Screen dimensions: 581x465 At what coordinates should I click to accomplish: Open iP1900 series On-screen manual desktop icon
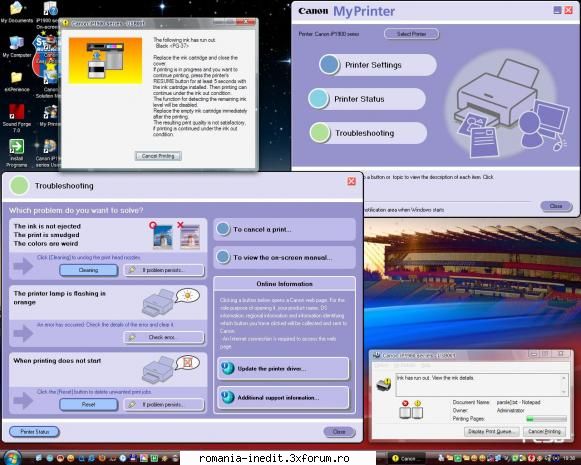pos(50,14)
